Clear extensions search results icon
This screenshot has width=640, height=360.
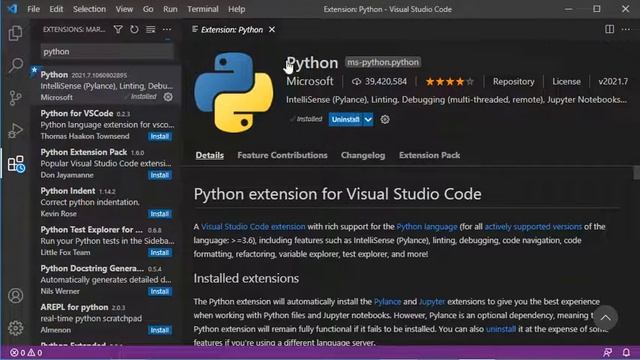pyautogui.click(x=151, y=29)
